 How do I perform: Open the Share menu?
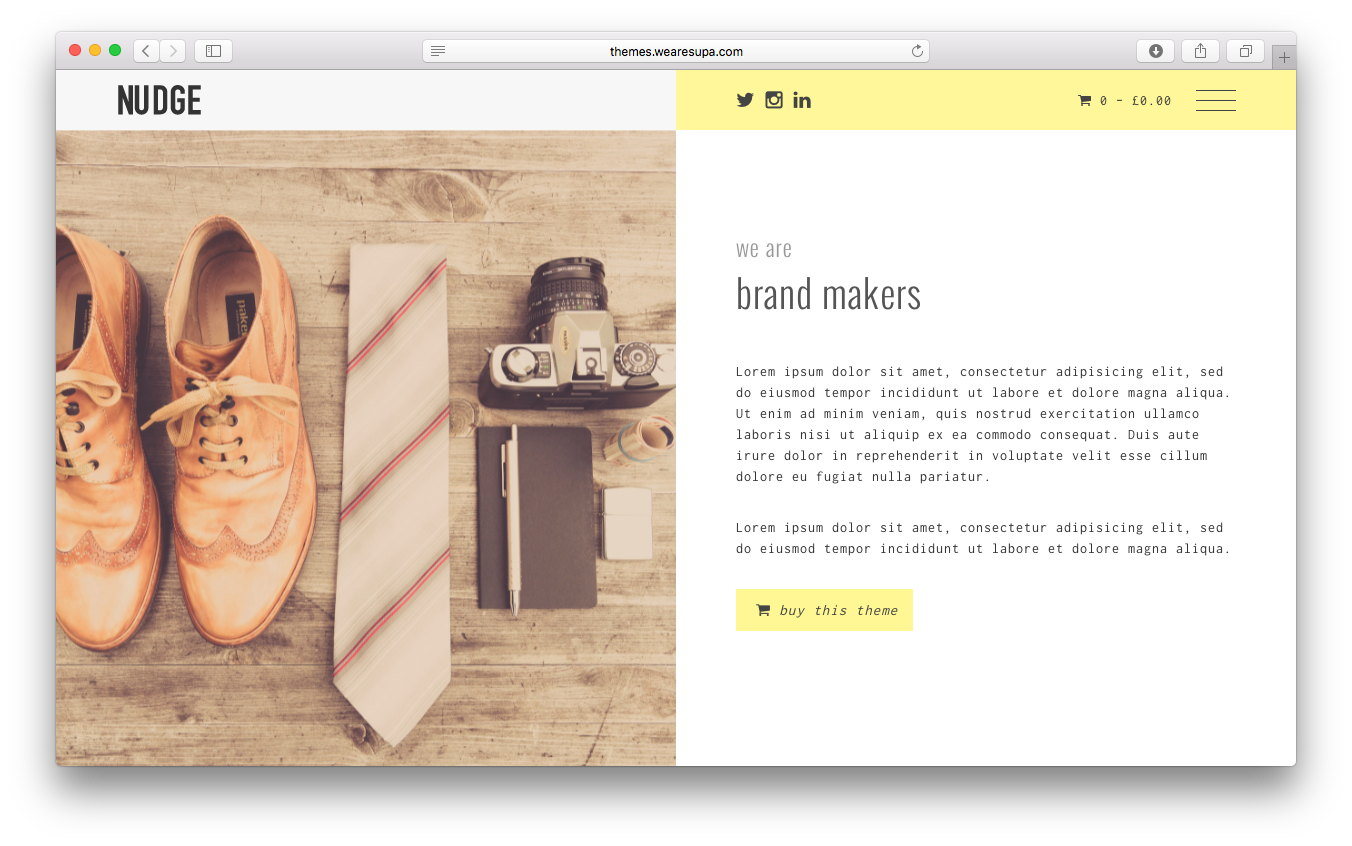1200,51
